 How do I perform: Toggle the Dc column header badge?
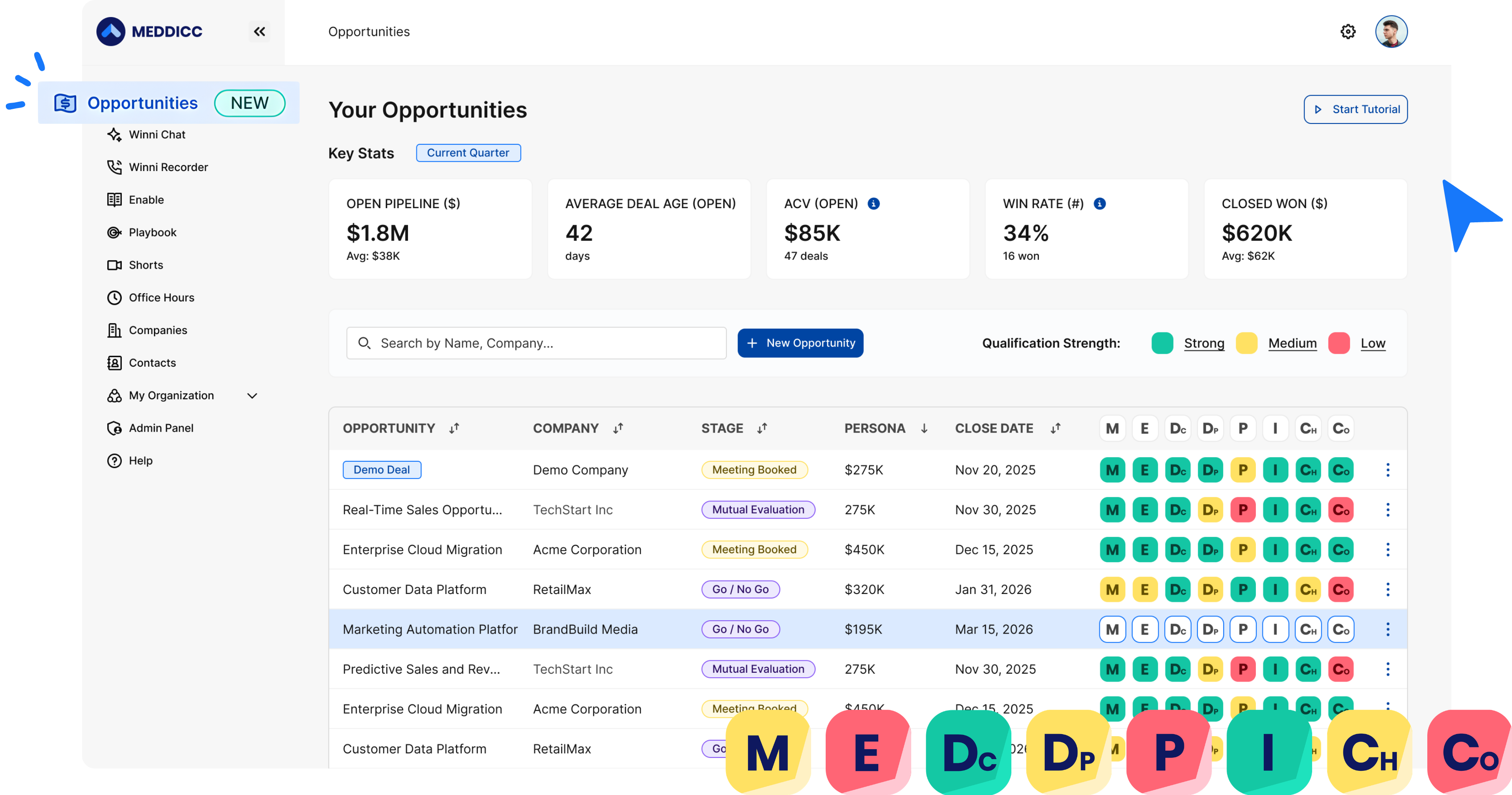[x=1177, y=429]
